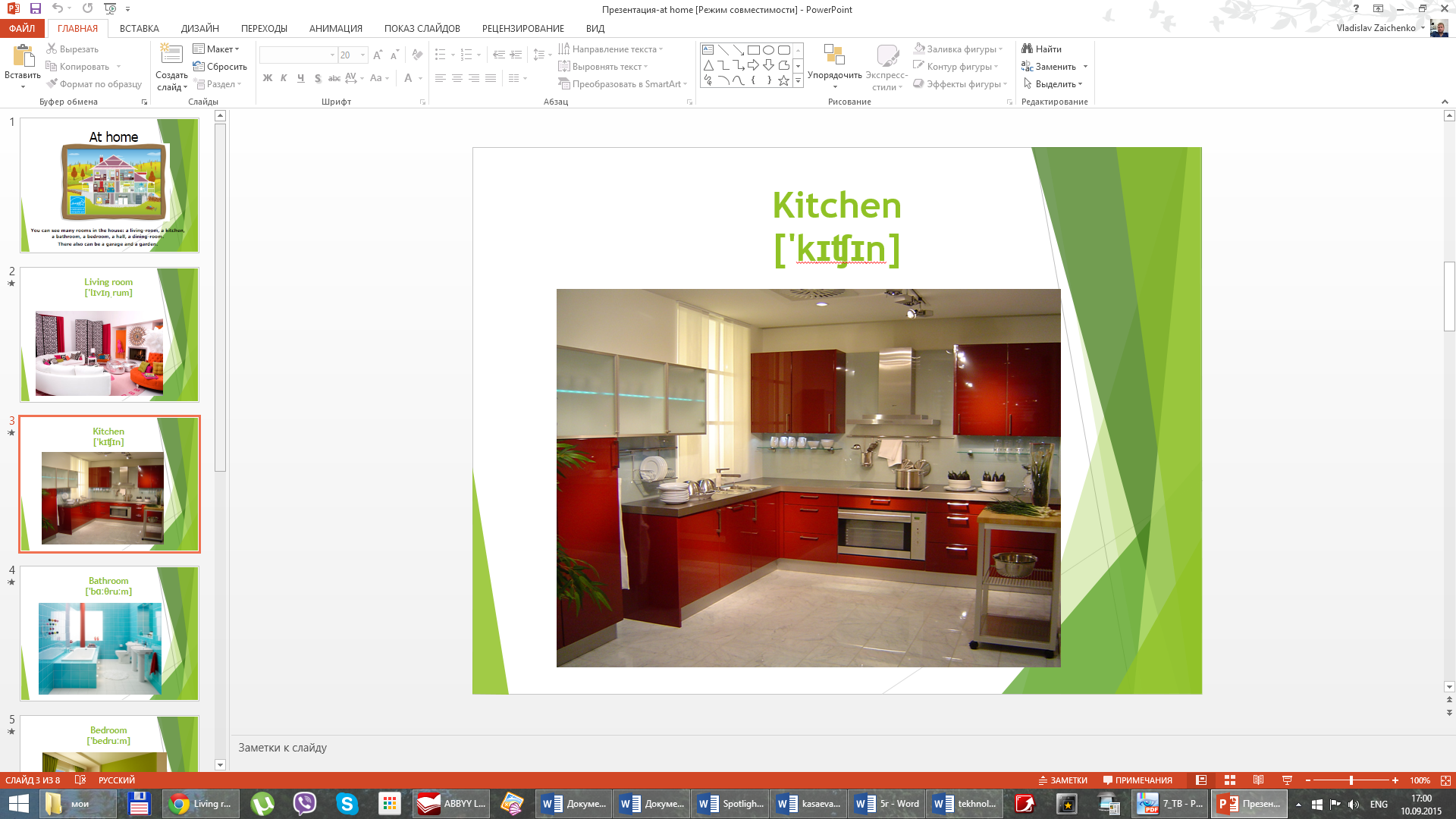Screen dimensions: 1456x819
Task: Expand the font size dropdown
Action: (362, 55)
